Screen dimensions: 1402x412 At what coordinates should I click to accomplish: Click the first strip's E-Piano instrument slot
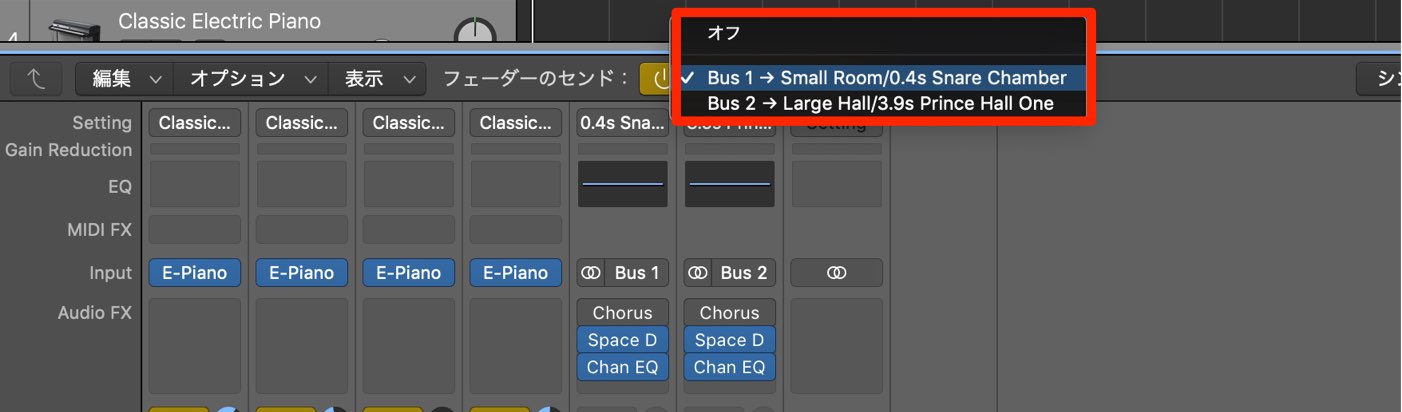click(195, 273)
